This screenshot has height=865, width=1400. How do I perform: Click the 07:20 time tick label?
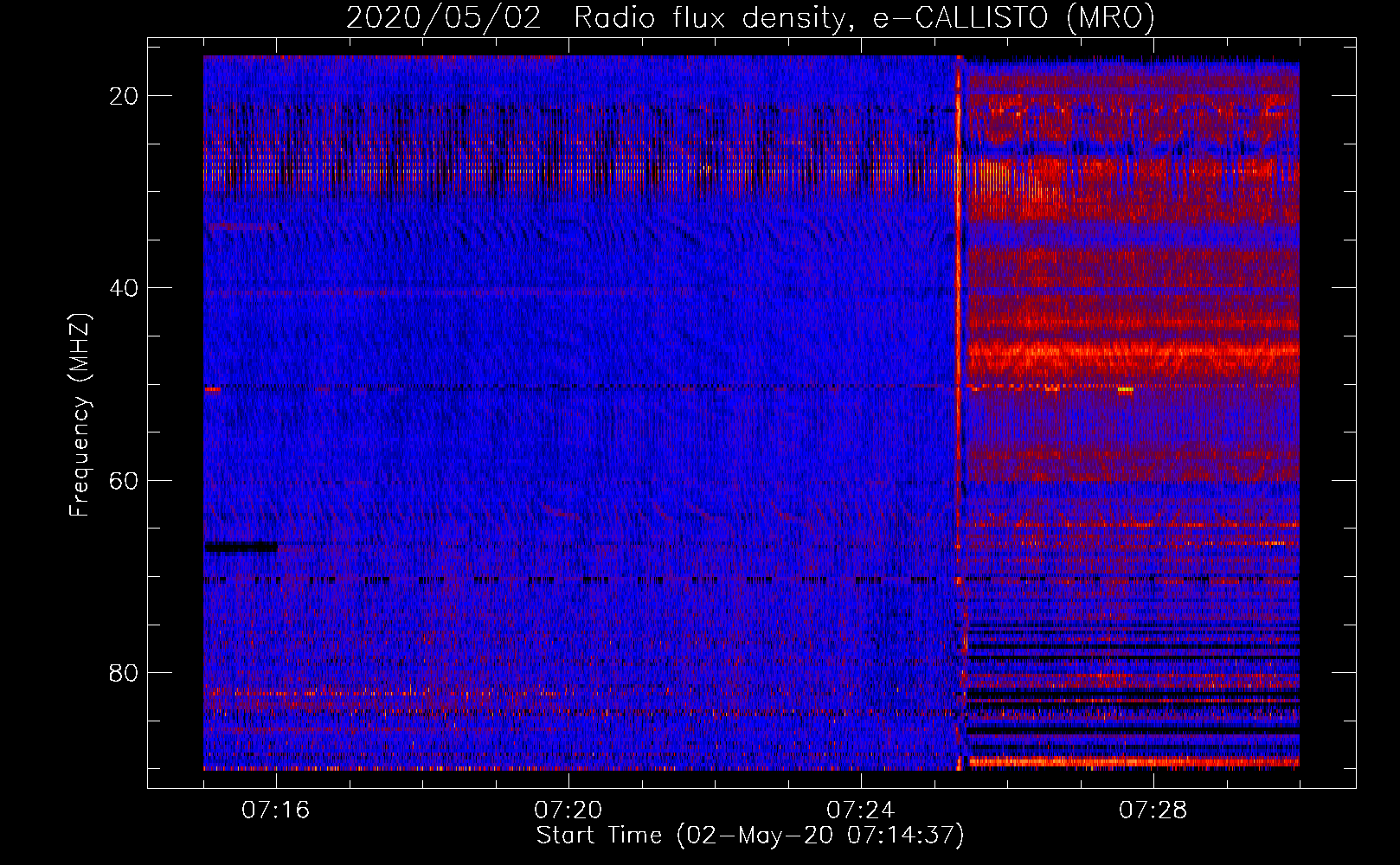click(568, 811)
